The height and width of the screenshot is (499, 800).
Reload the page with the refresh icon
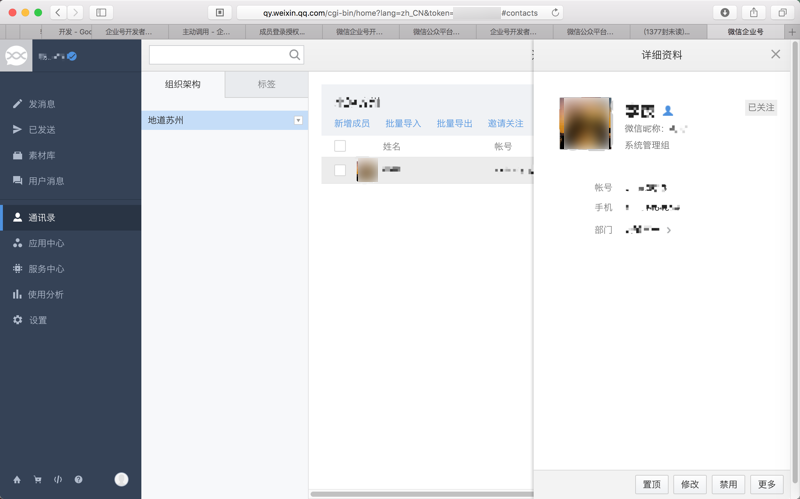pos(555,13)
